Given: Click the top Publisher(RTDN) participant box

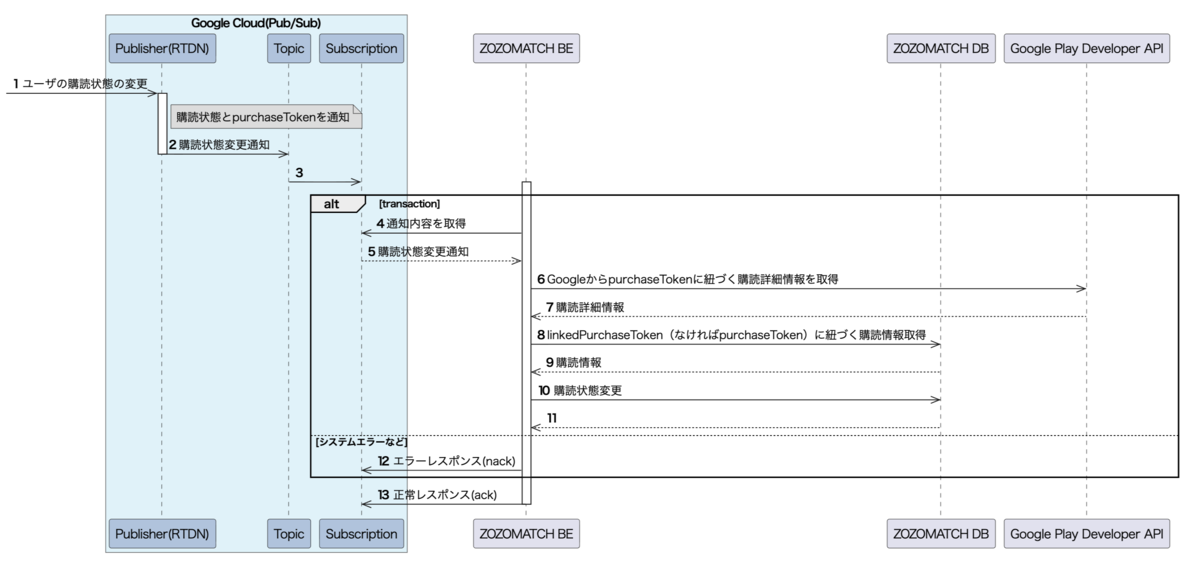Looking at the screenshot, I should pos(161,47).
